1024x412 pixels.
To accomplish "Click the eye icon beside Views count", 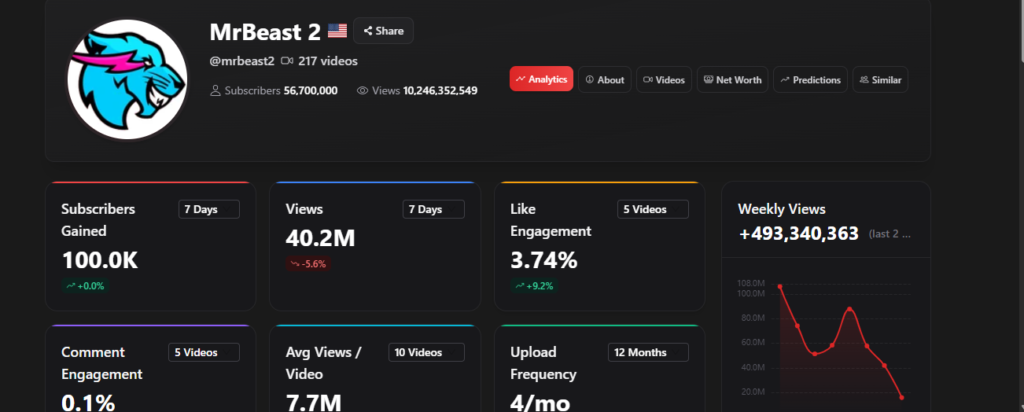I will click(x=362, y=91).
